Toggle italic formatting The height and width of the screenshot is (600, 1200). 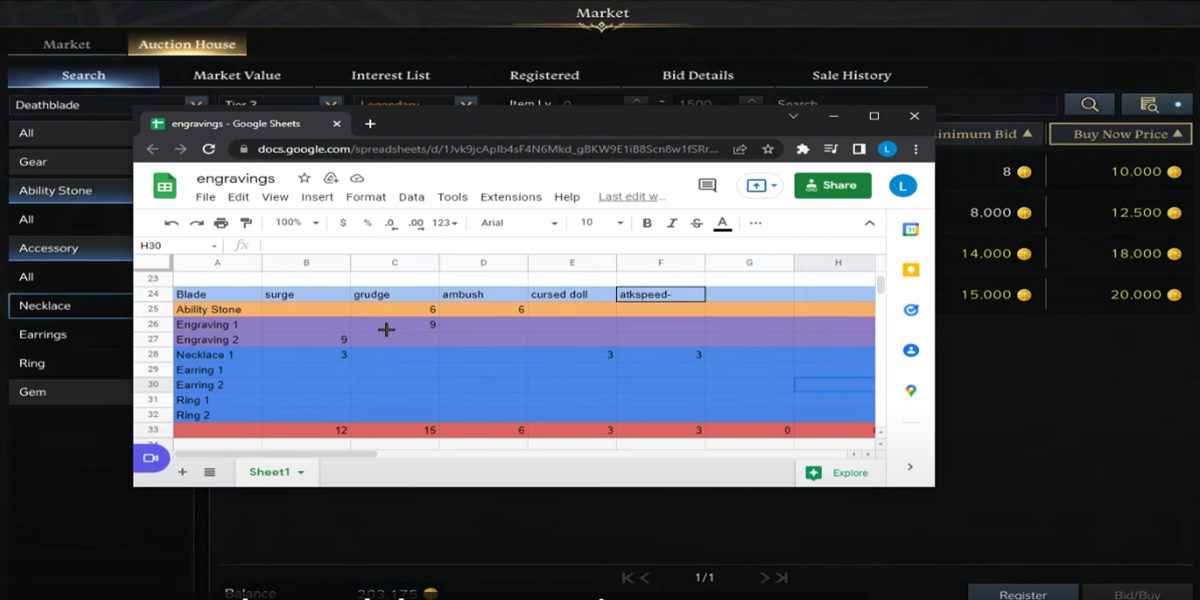[671, 223]
